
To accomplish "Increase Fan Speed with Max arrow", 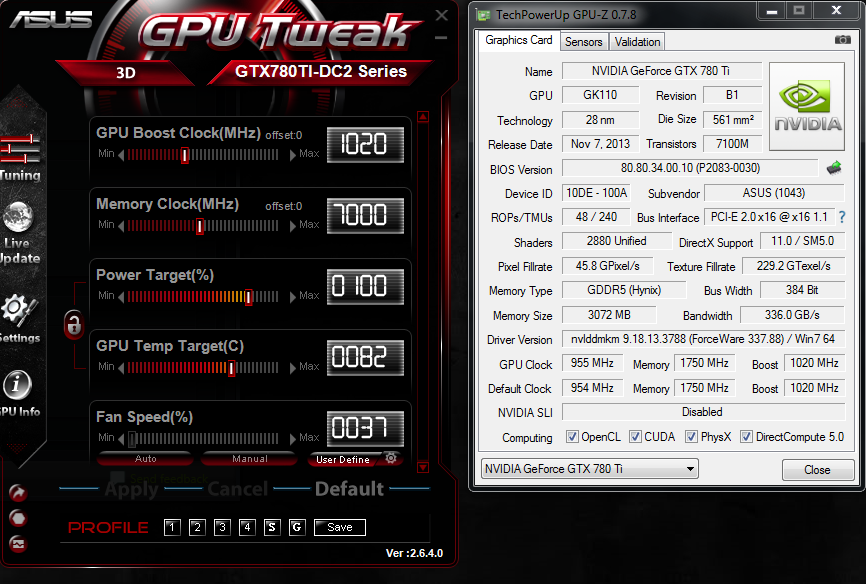I will point(293,439).
